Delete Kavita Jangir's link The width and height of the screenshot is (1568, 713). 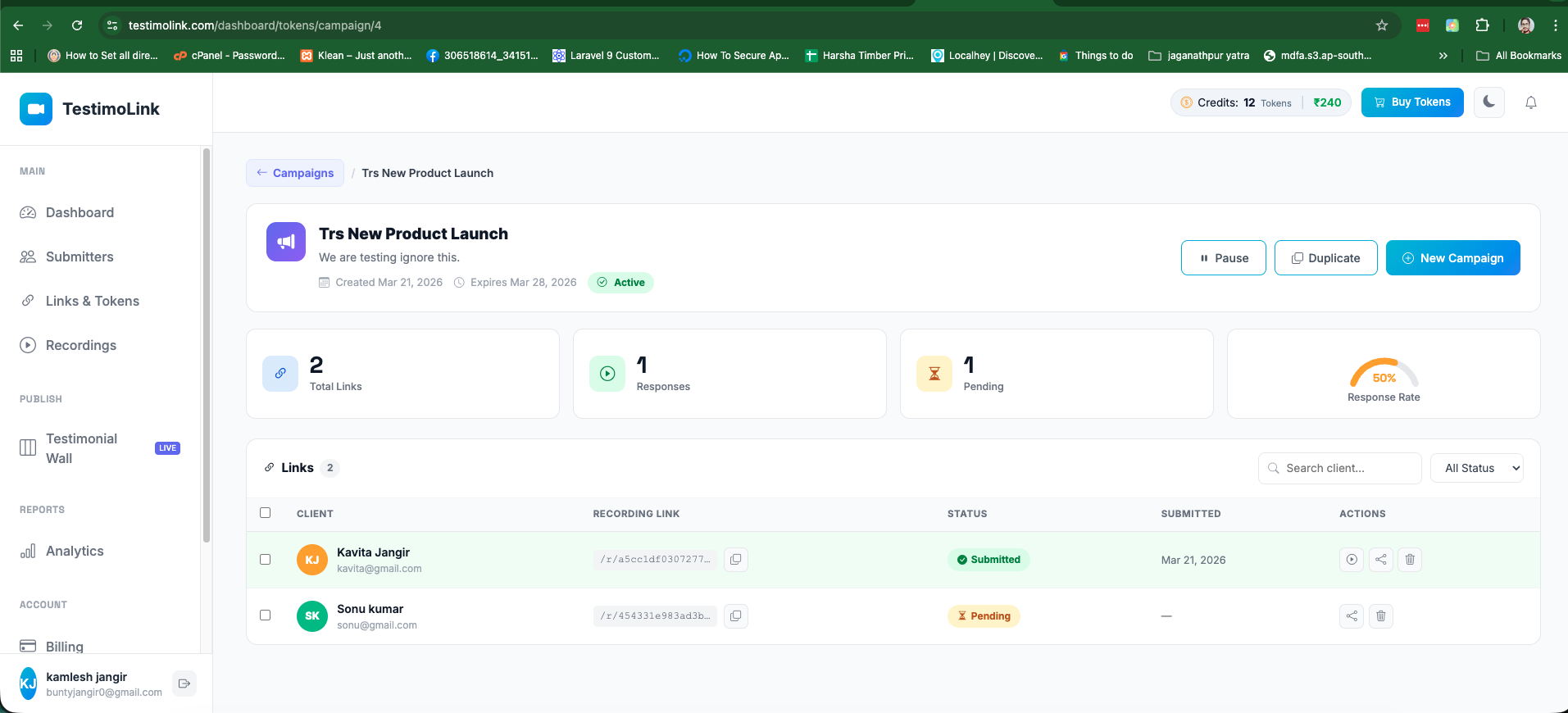tap(1410, 560)
